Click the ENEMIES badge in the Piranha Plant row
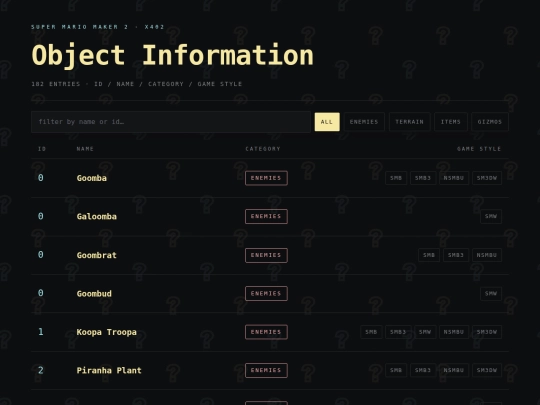Image resolution: width=540 pixels, height=405 pixels. 266,371
